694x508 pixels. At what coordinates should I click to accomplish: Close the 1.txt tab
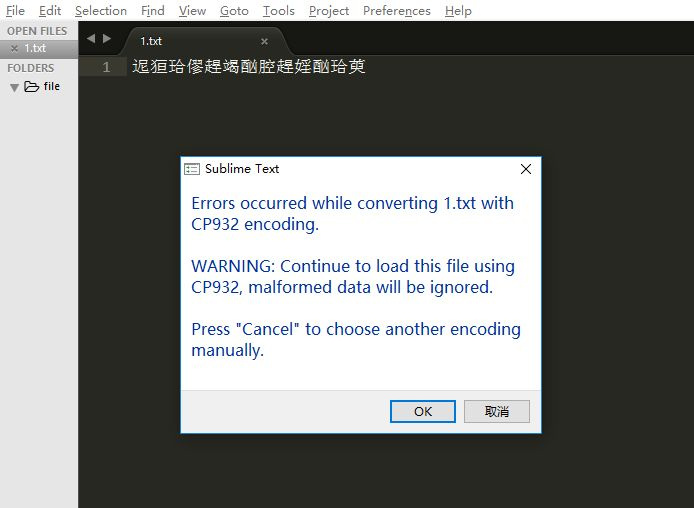pyautogui.click(x=264, y=42)
